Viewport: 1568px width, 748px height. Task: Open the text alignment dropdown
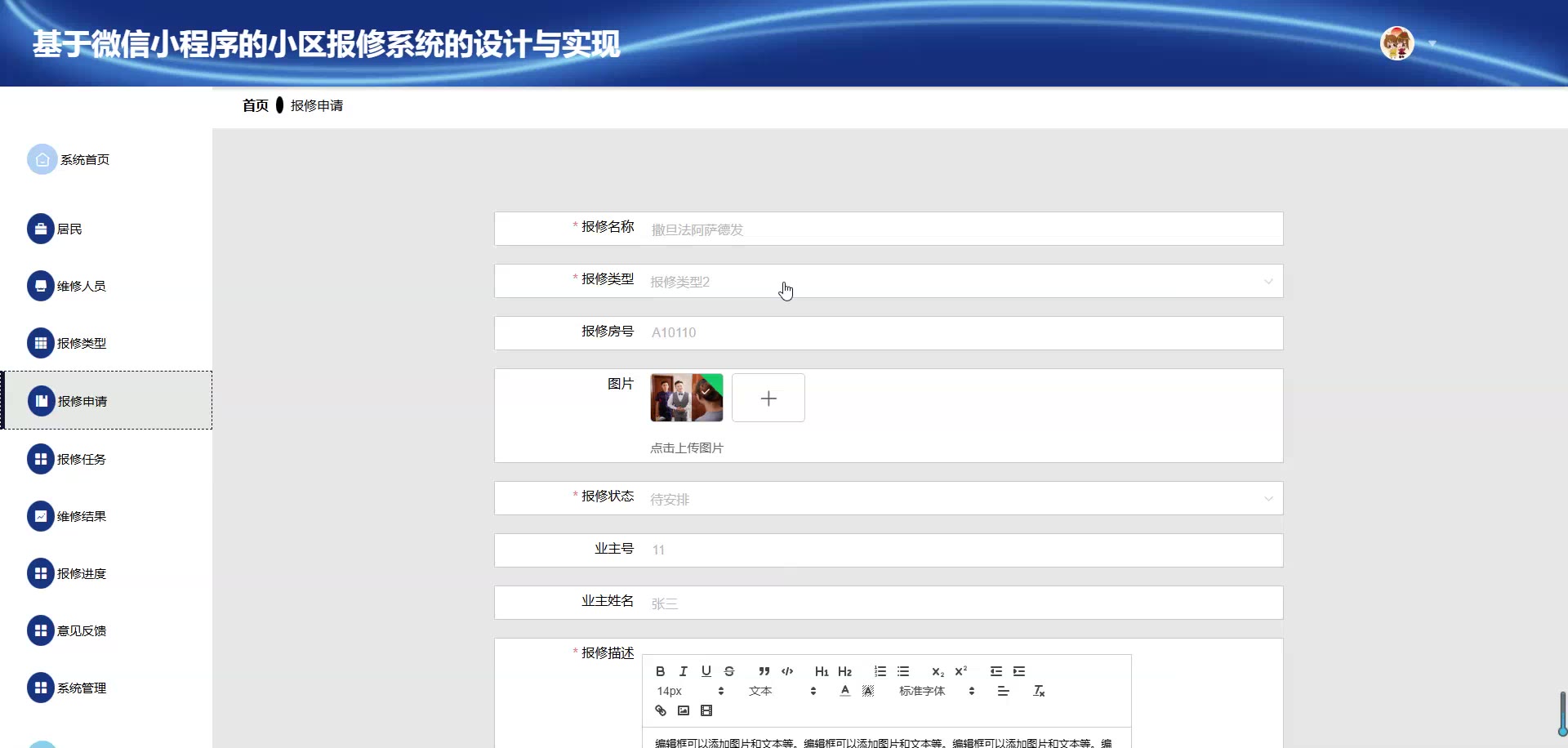[1004, 691]
